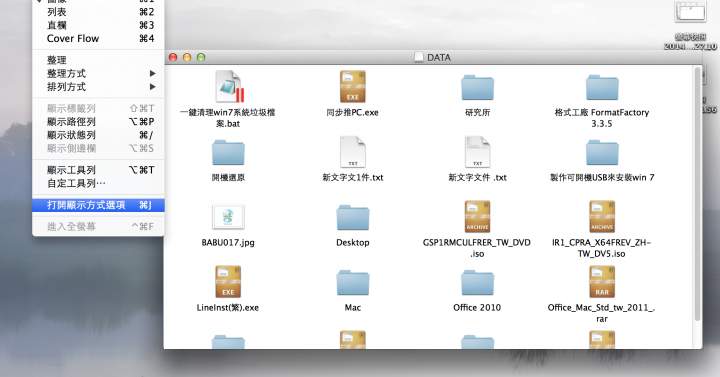Open 自定工具列… menu item
This screenshot has height=377, width=720.
(x=98, y=183)
